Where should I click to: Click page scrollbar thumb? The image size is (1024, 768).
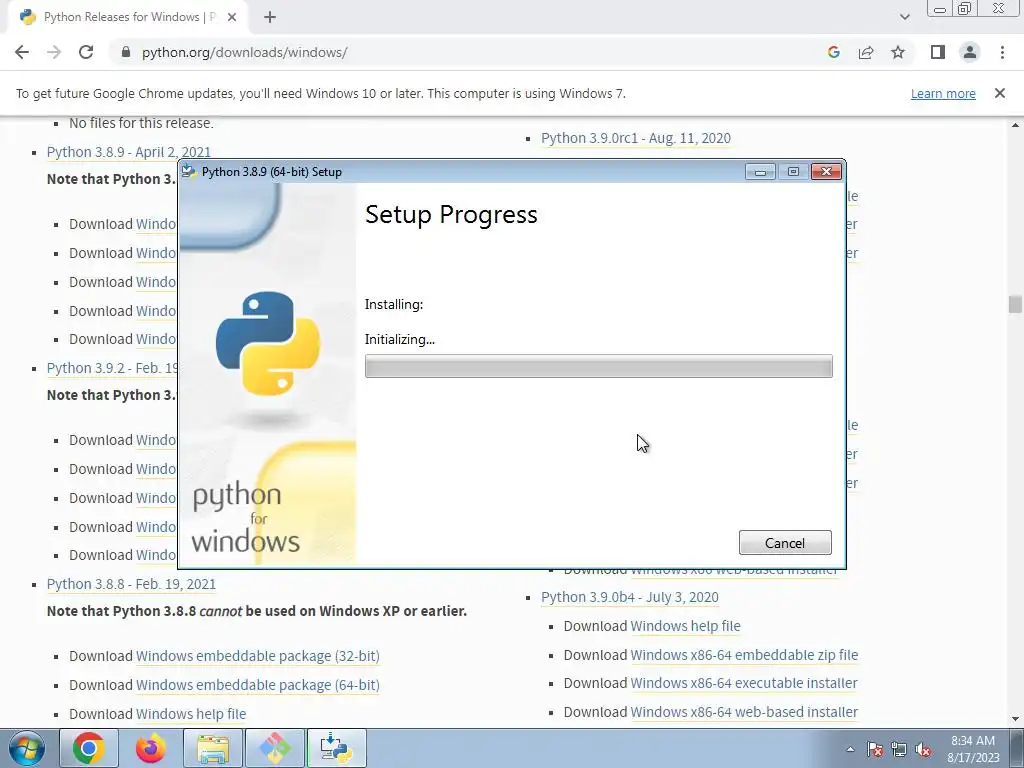1015,304
